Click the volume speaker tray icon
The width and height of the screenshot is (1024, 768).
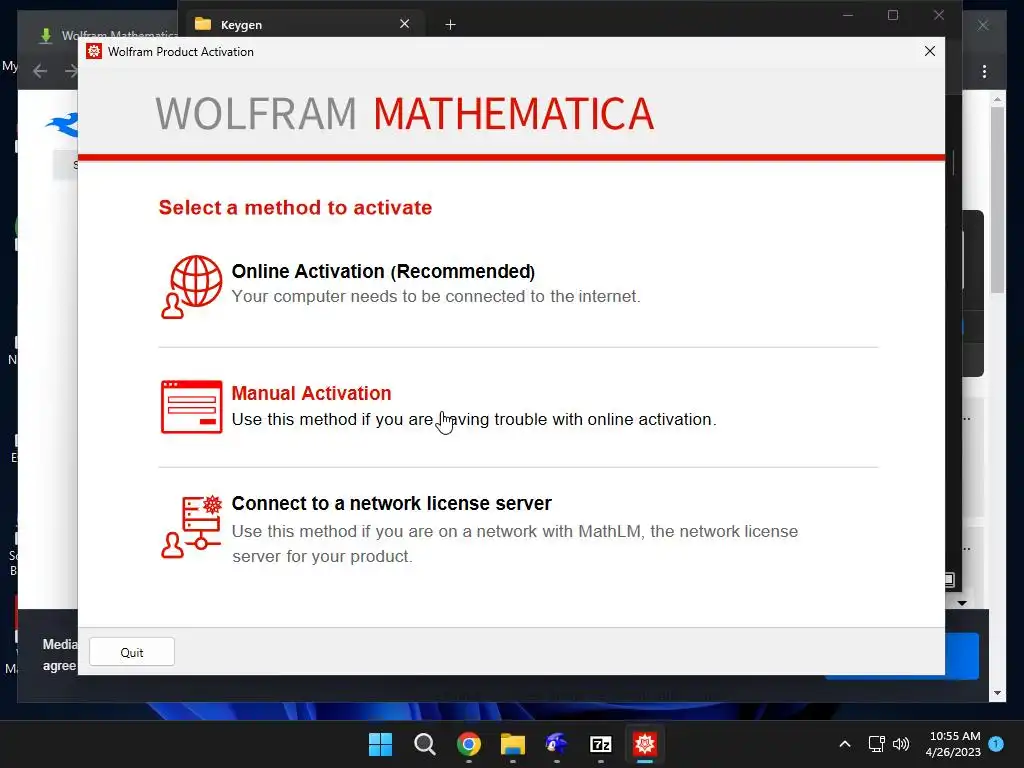901,744
